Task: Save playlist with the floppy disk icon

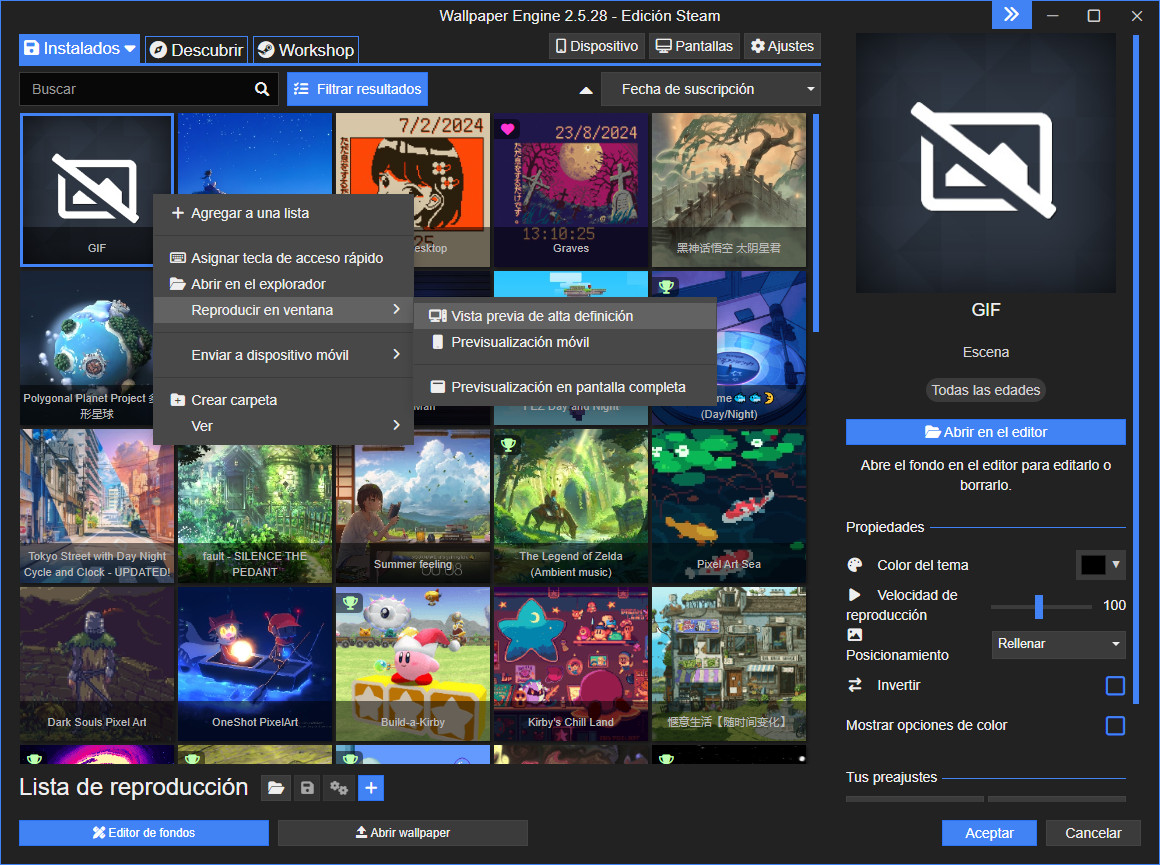Action: (307, 788)
